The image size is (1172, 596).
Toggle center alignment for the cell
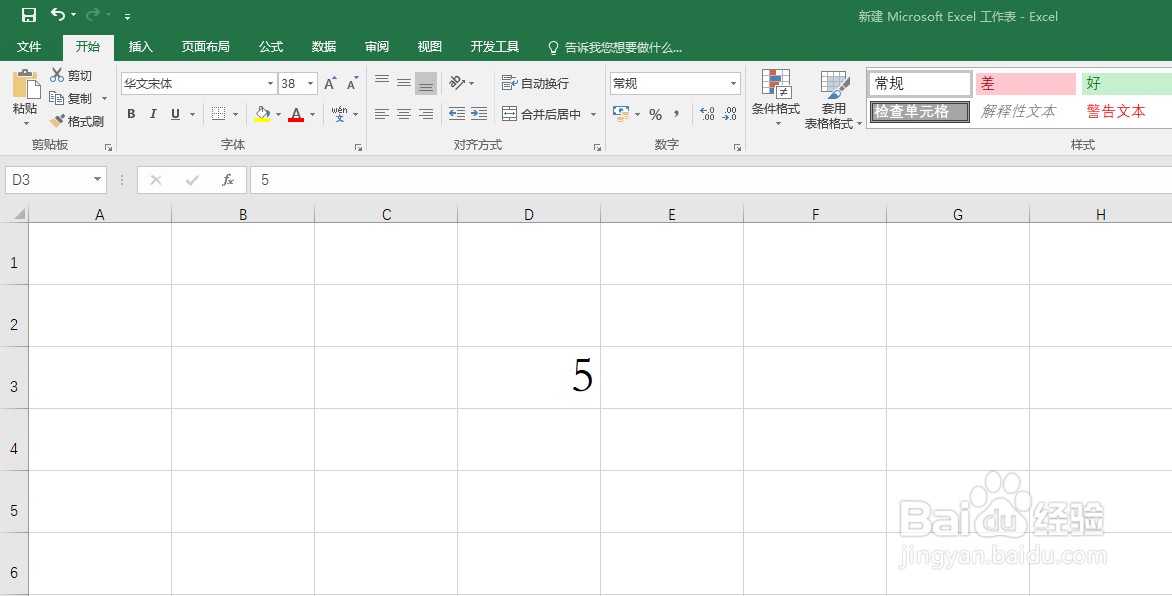point(403,113)
